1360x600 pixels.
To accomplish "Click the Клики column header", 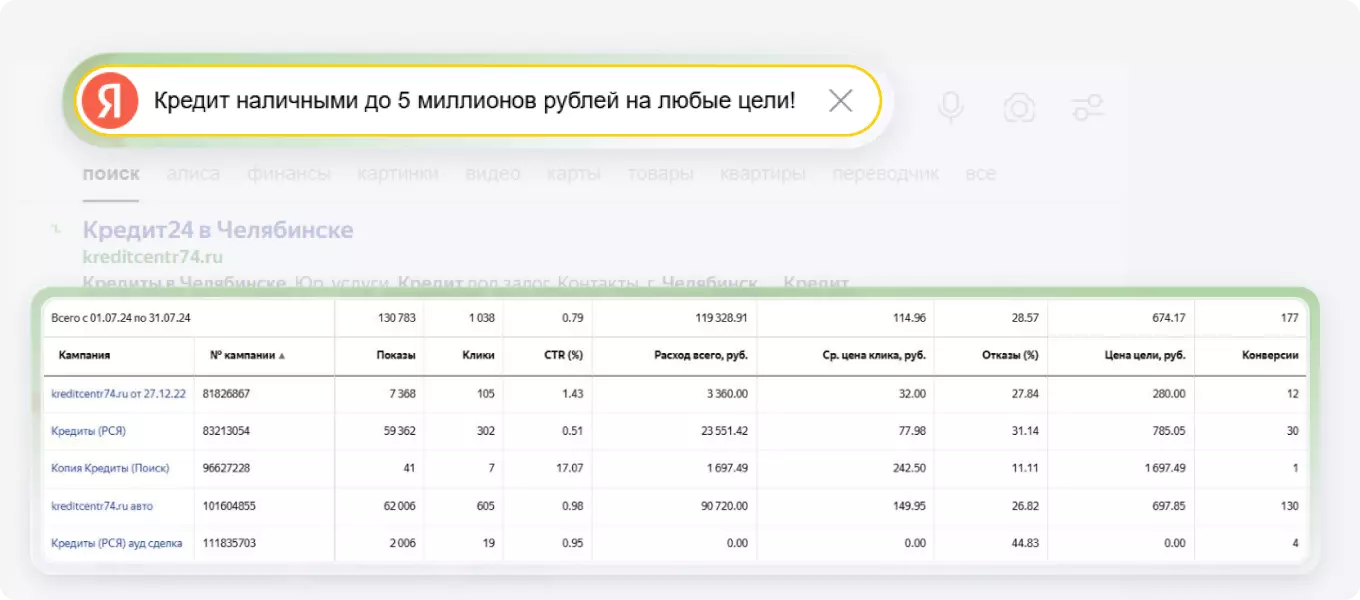I will tap(479, 355).
